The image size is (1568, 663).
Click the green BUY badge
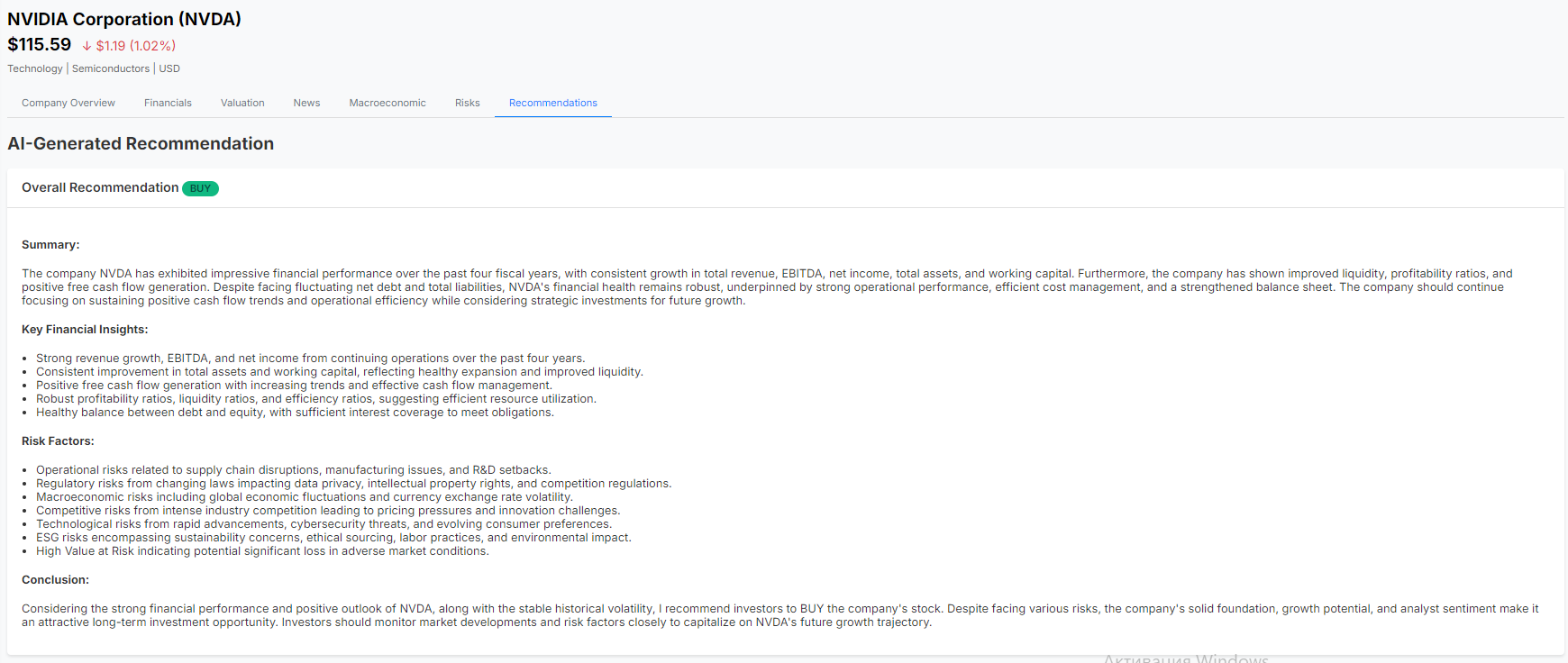(x=200, y=188)
